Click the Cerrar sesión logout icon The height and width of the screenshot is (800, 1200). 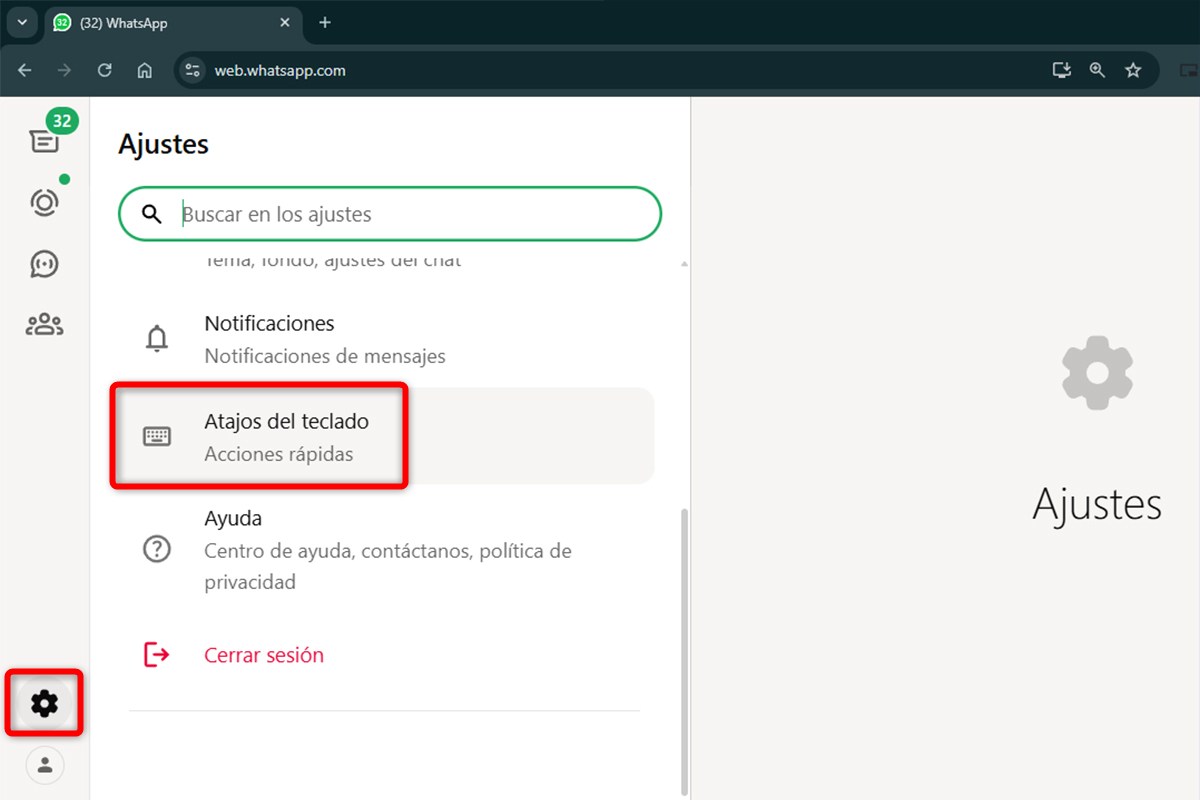click(x=157, y=655)
